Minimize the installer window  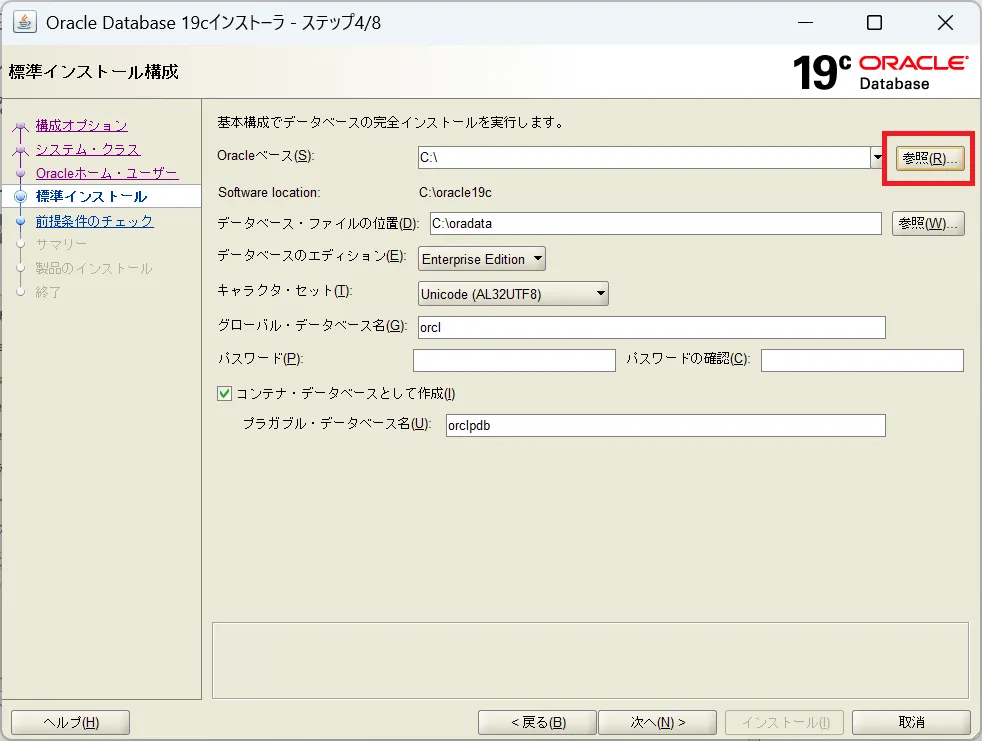[805, 23]
